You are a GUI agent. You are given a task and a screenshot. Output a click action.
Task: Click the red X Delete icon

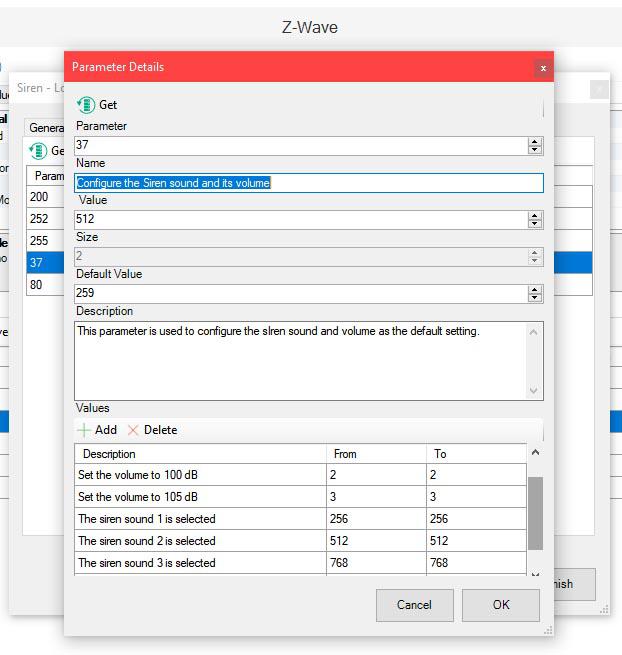(133, 430)
